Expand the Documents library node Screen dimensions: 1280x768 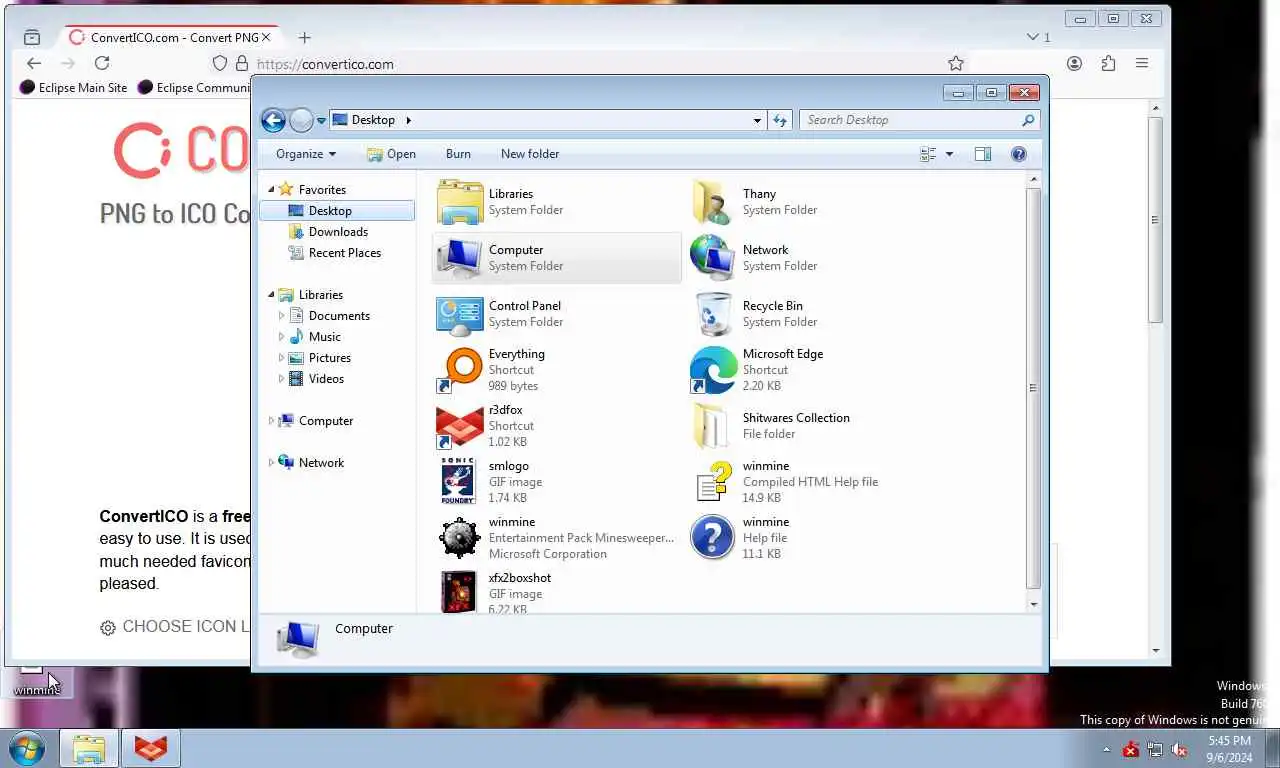(281, 316)
